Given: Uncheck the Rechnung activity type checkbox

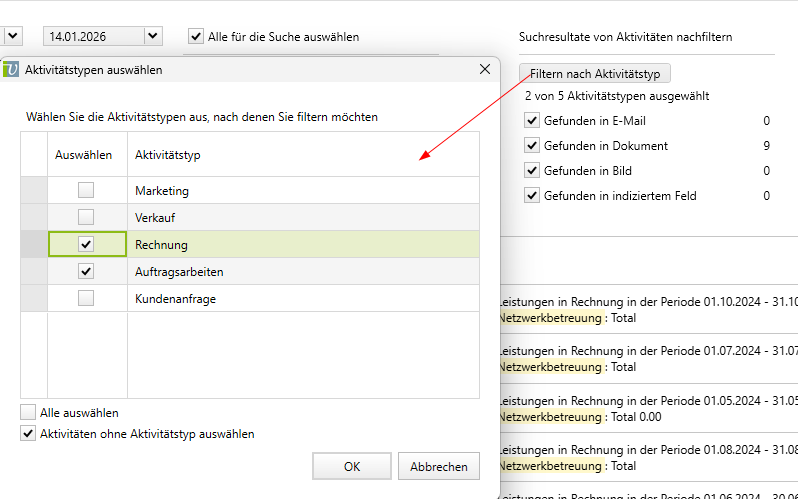Looking at the screenshot, I should pyautogui.click(x=87, y=244).
